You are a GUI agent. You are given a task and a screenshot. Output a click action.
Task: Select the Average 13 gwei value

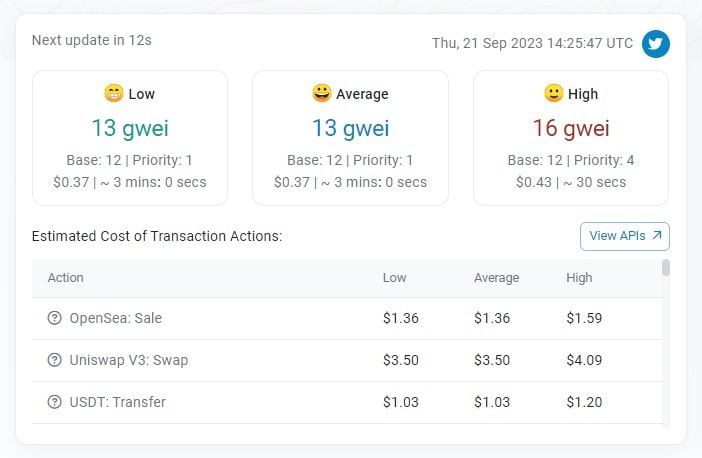pos(350,128)
